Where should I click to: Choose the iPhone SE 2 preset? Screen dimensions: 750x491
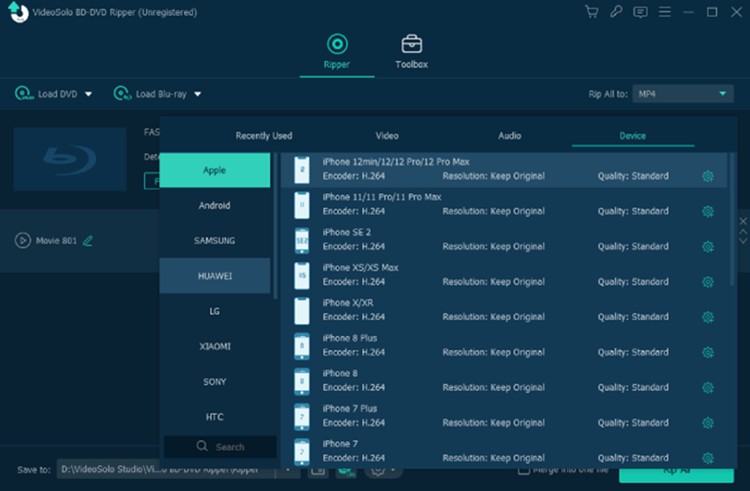504,240
